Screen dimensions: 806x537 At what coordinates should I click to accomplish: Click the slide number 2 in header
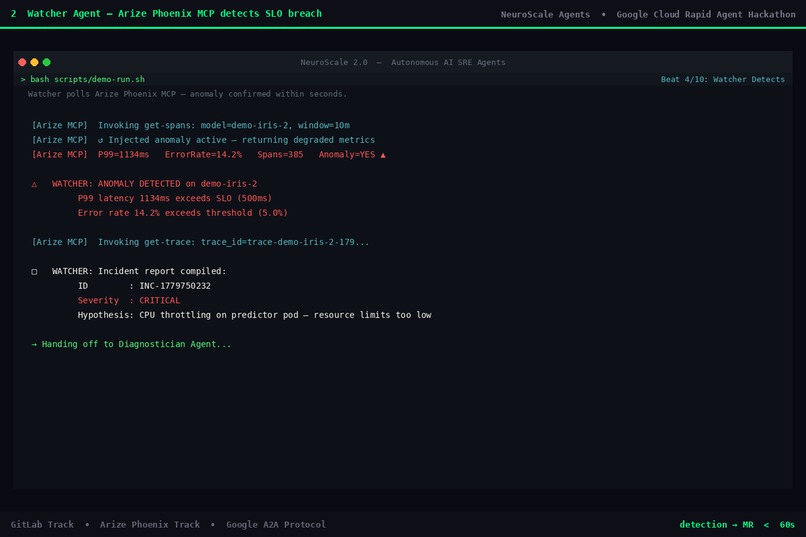pos(13,14)
